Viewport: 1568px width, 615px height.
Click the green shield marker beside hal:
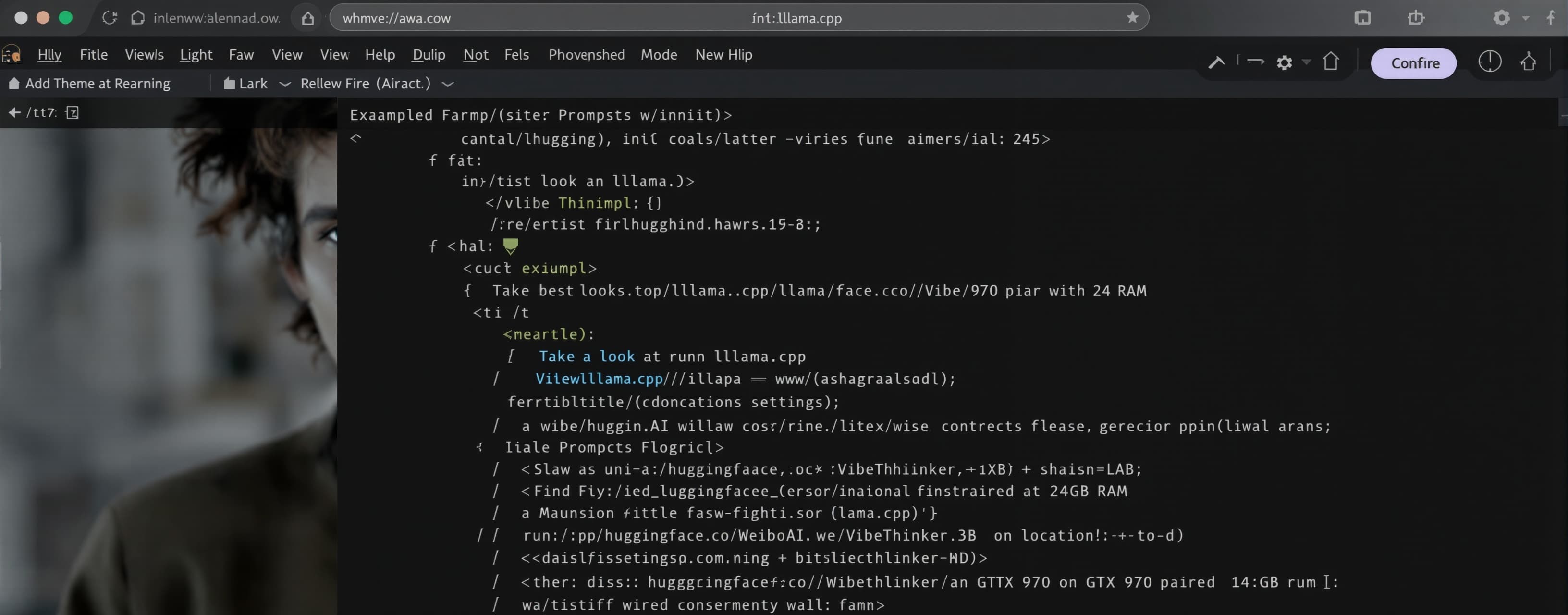click(510, 246)
